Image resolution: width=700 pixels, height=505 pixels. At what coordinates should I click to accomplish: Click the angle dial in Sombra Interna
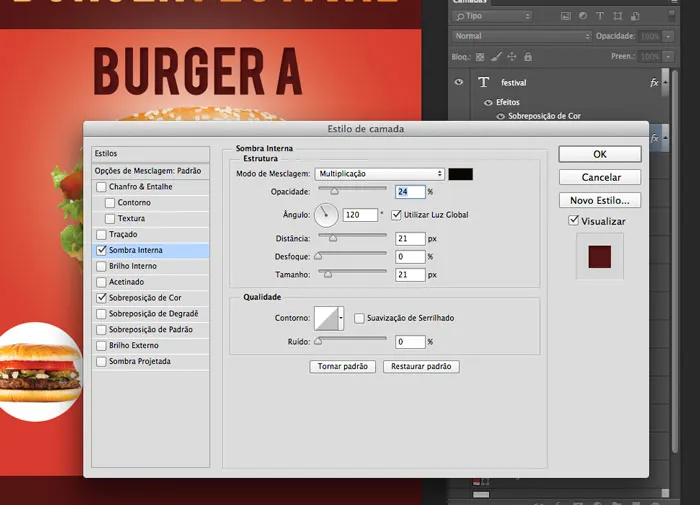coord(326,215)
